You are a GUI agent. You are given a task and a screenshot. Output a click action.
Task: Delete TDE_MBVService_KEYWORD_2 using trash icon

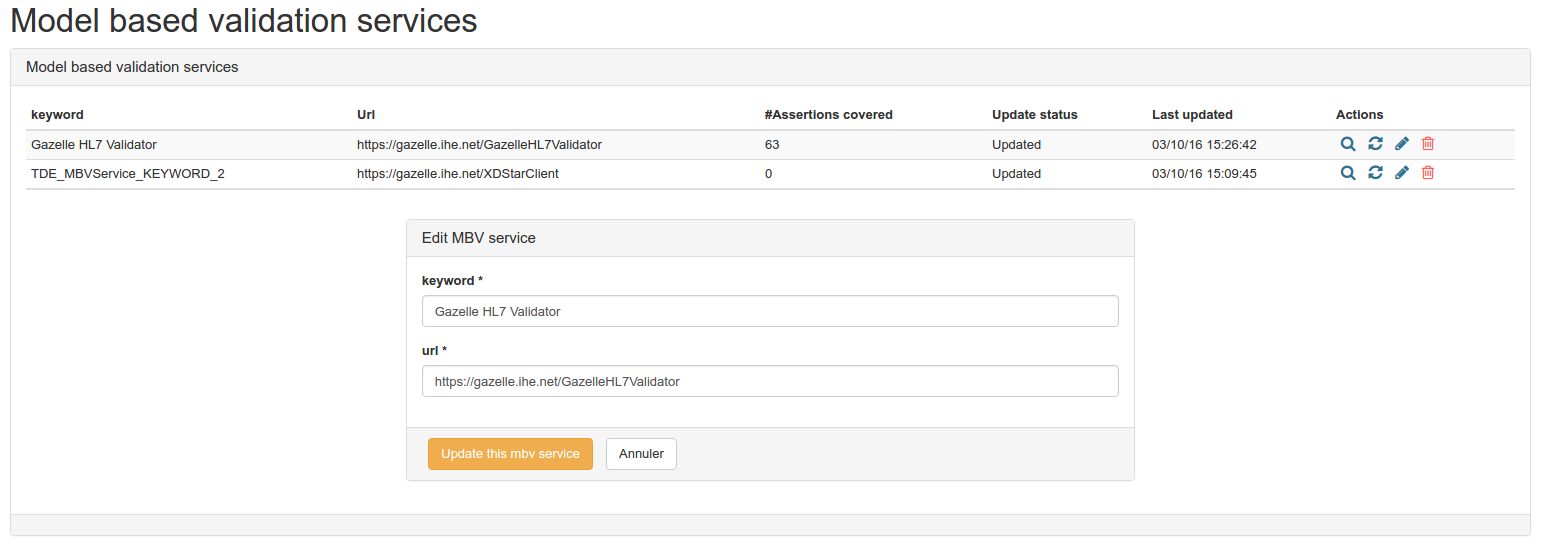pos(1428,173)
